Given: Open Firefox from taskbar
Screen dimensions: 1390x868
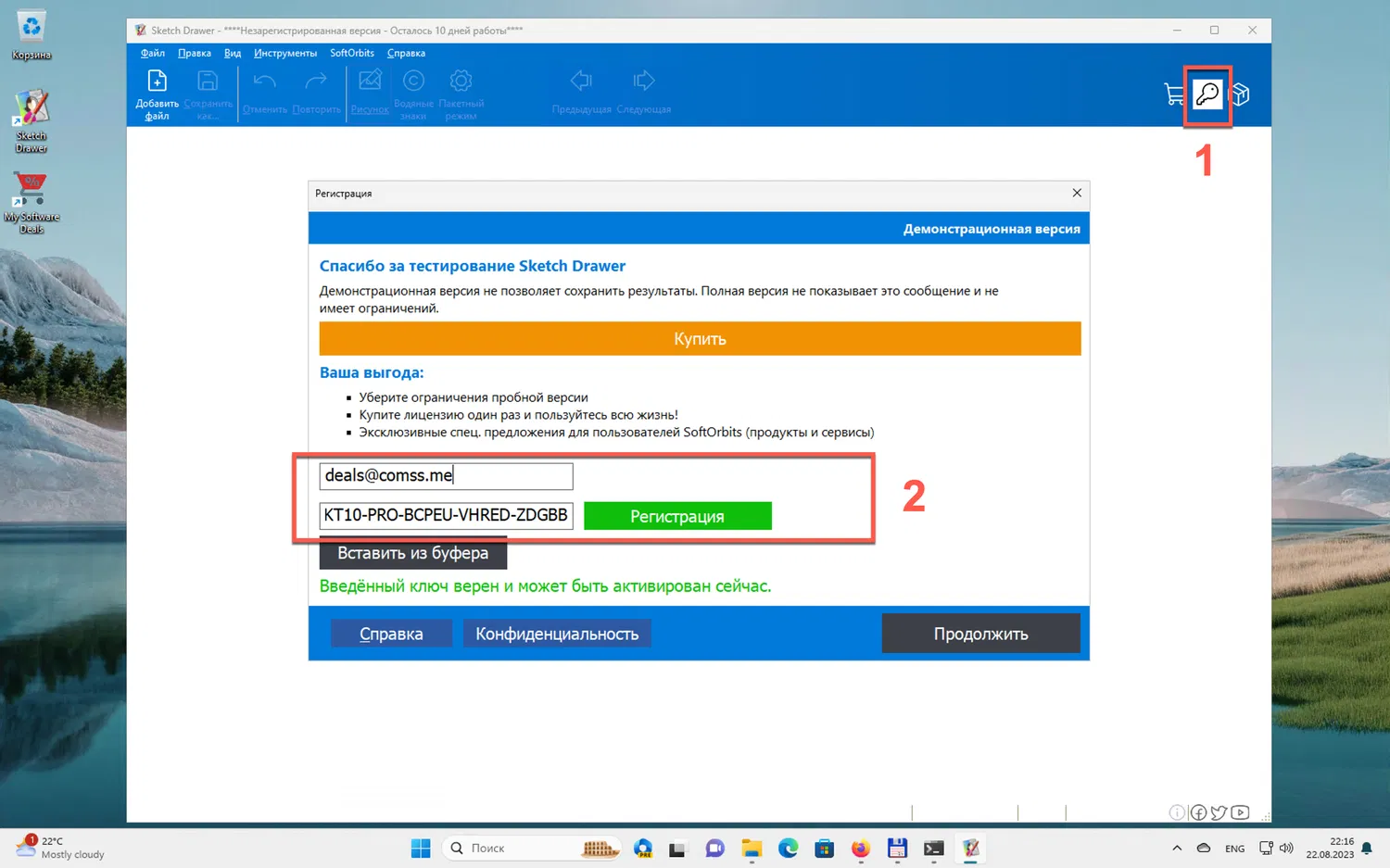Looking at the screenshot, I should 861,848.
